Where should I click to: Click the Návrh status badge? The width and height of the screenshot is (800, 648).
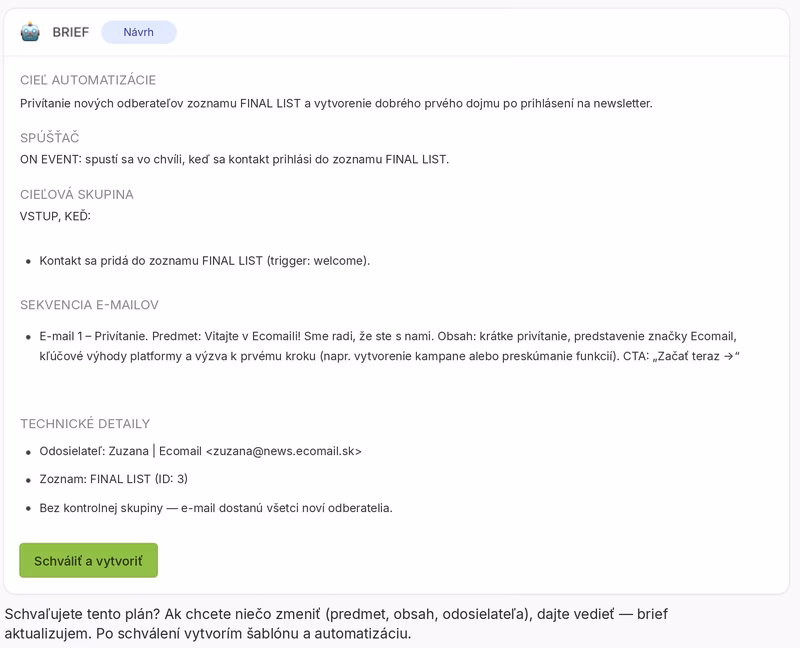(x=139, y=32)
